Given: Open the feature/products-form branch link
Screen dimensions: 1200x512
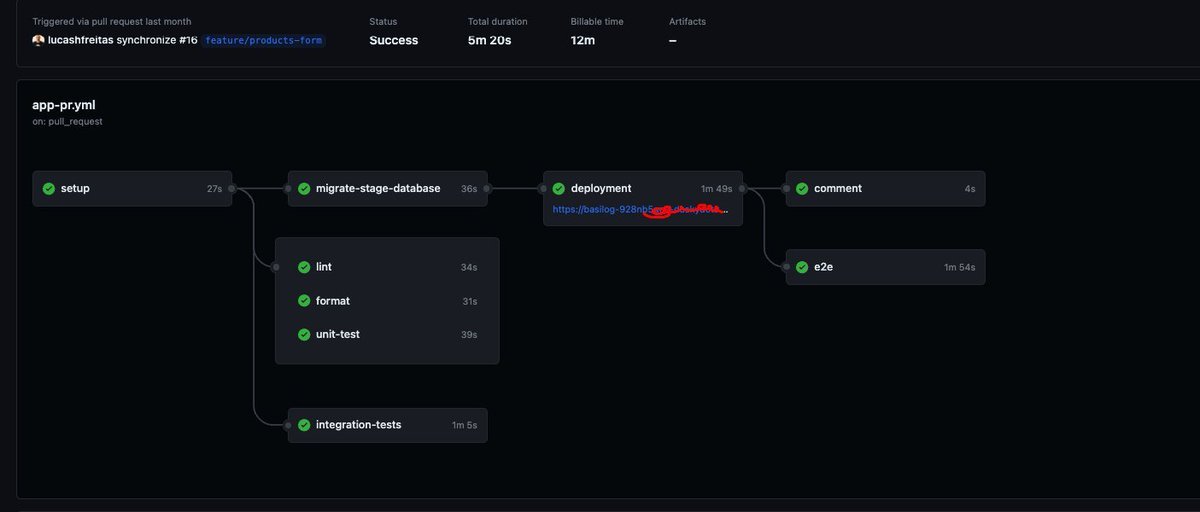Looking at the screenshot, I should [264, 41].
